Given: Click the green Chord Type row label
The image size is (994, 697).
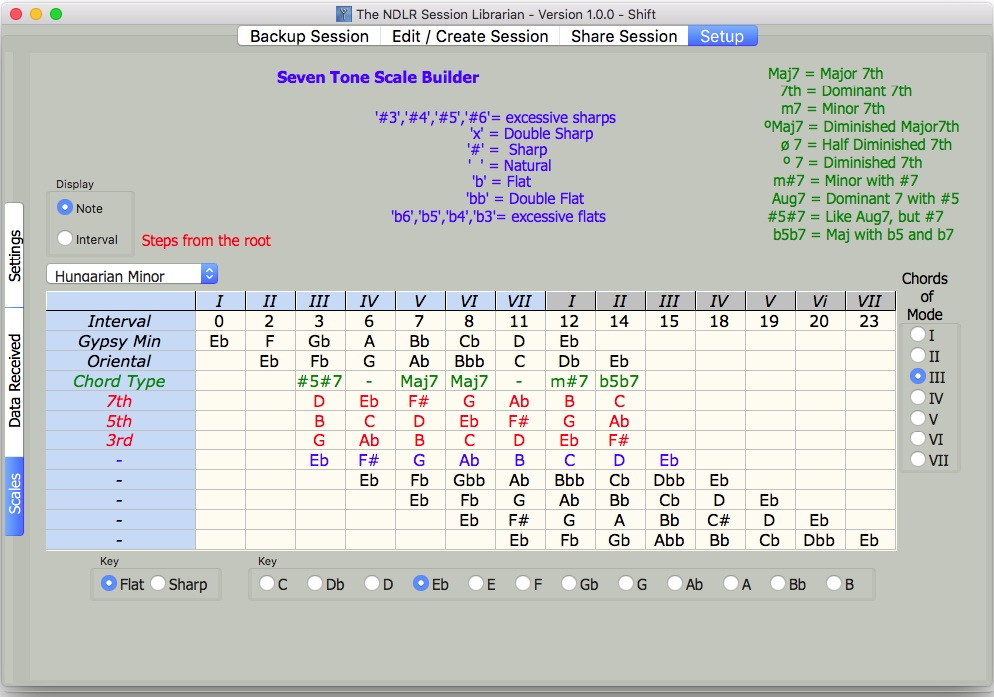Looking at the screenshot, I should 120,381.
